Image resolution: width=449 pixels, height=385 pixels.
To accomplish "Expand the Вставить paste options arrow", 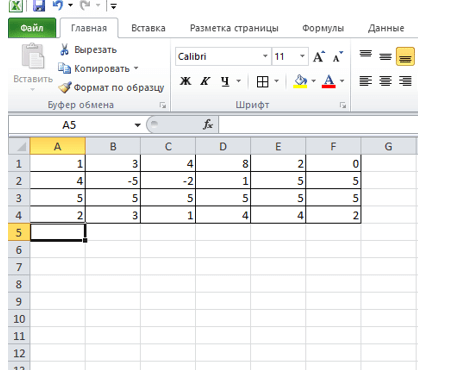I will pyautogui.click(x=33, y=89).
